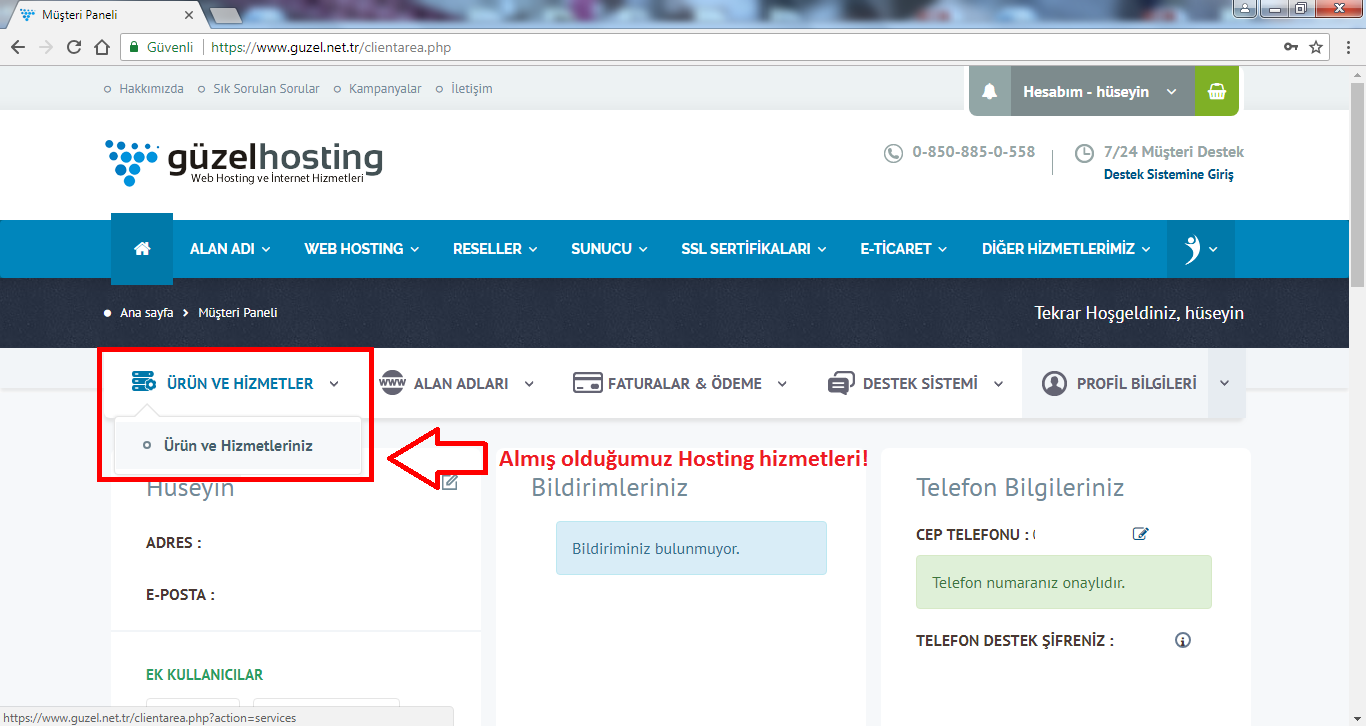Open the ALAN ADI dropdown menu
1368x726 pixels.
230,249
